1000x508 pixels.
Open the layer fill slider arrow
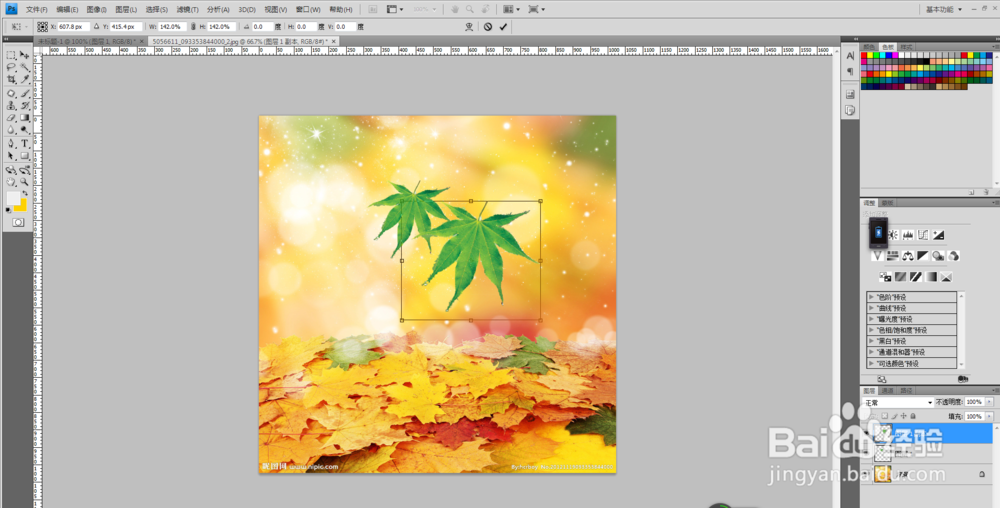[x=989, y=416]
